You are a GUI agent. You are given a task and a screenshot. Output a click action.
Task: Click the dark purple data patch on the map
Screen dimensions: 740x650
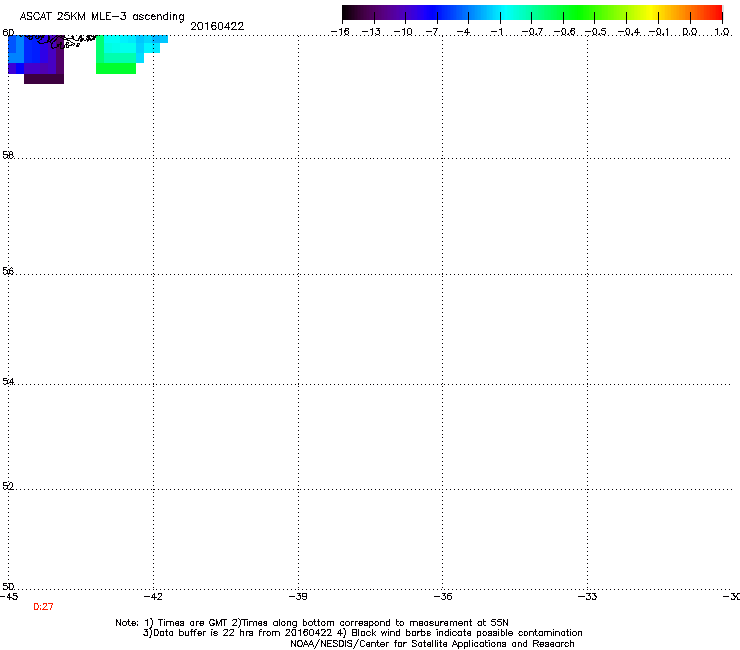tap(44, 79)
